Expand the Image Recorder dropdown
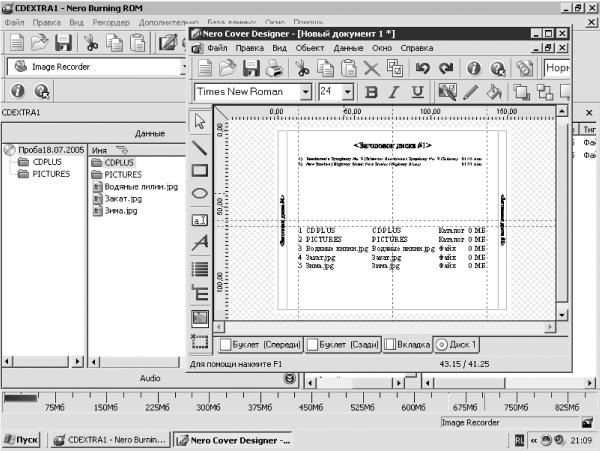The image size is (600, 451). coord(184,67)
